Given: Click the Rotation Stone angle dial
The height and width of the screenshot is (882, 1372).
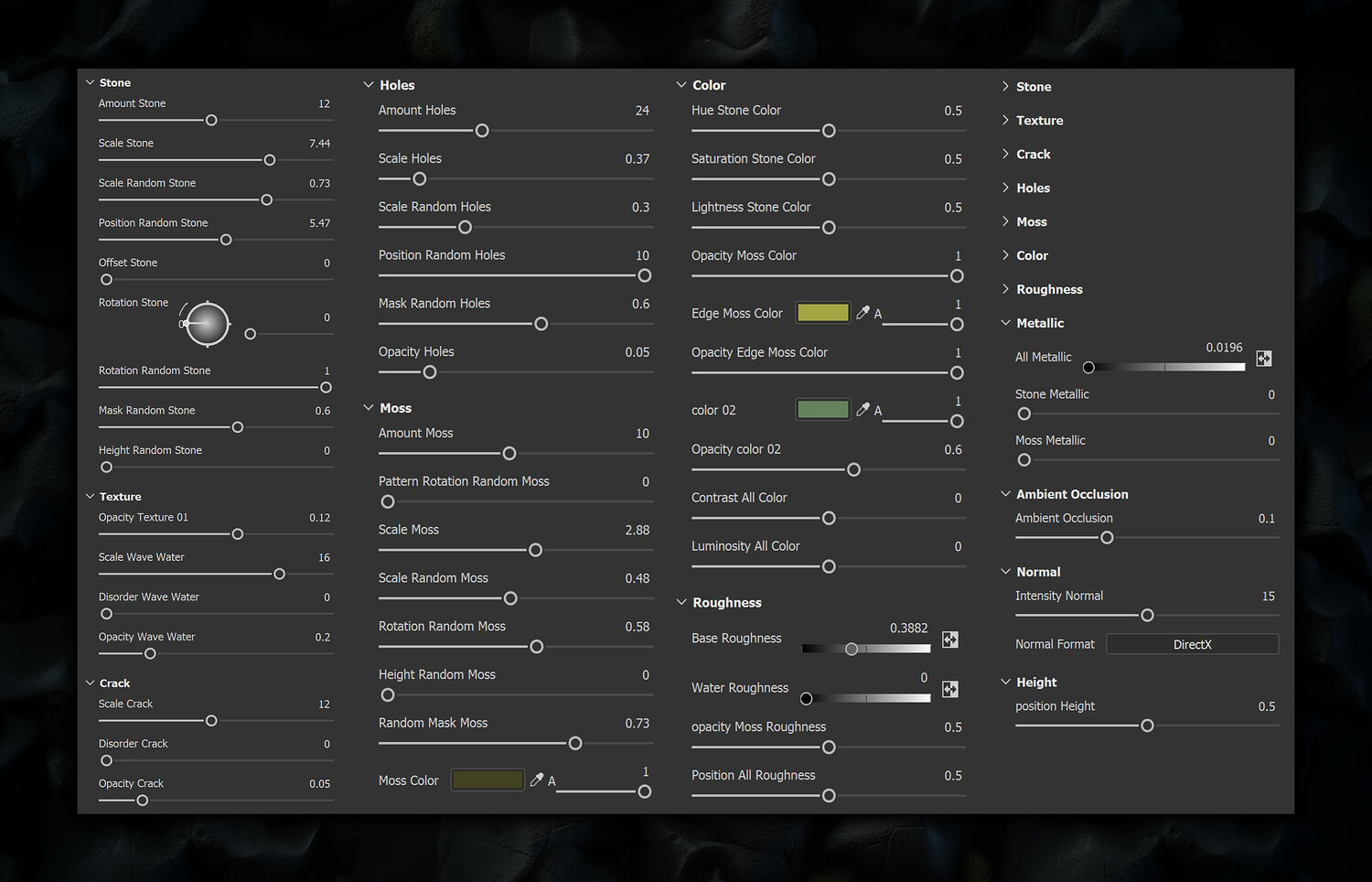Looking at the screenshot, I should click(x=208, y=324).
